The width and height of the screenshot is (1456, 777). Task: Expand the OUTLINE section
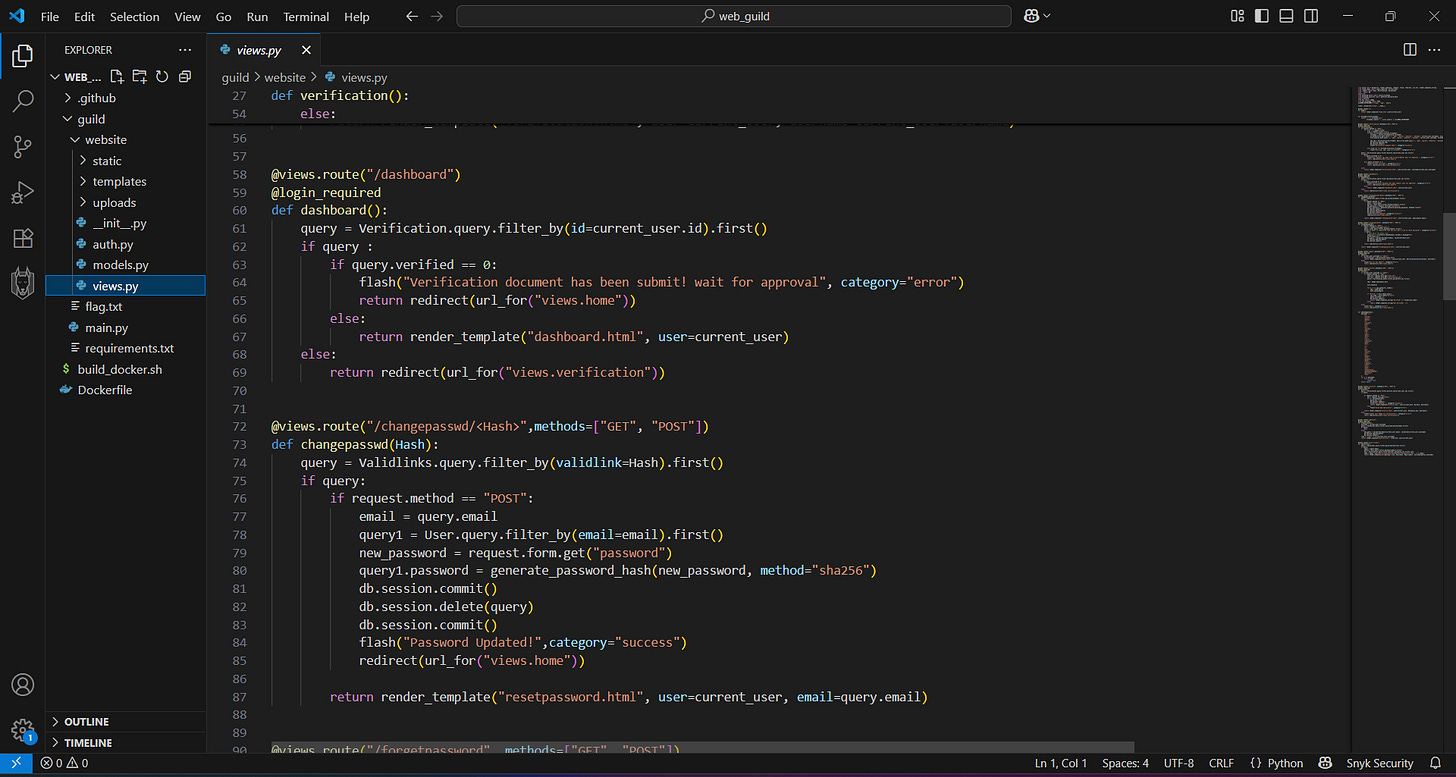click(x=86, y=721)
